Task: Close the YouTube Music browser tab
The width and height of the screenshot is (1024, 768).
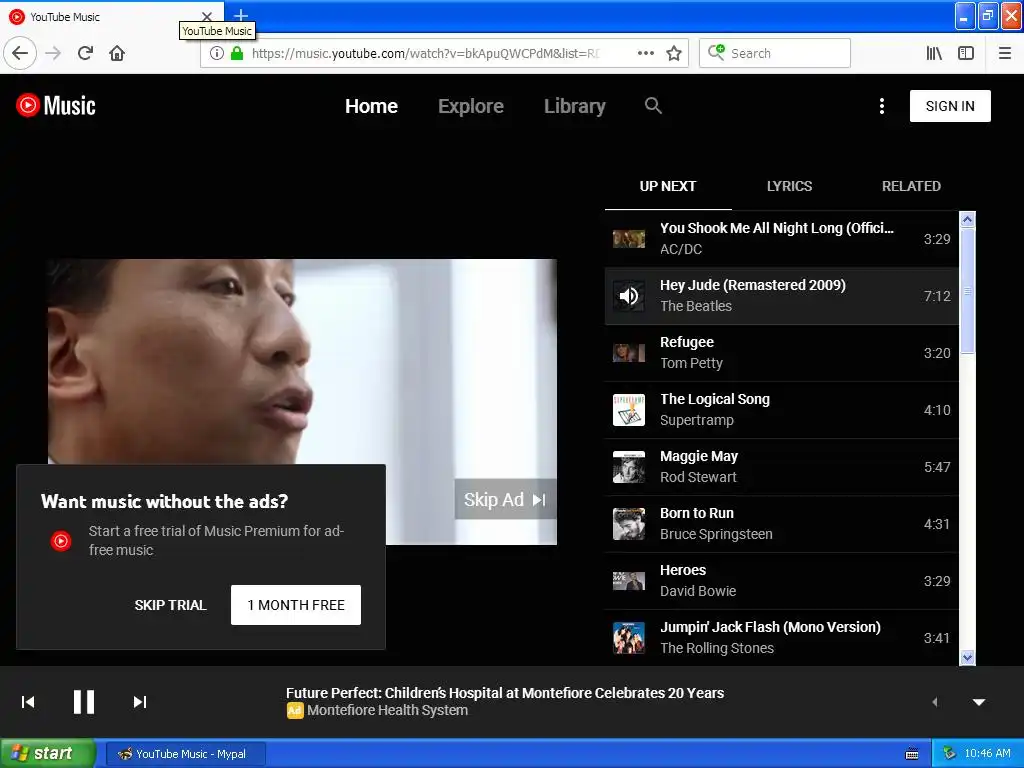Action: point(207,16)
